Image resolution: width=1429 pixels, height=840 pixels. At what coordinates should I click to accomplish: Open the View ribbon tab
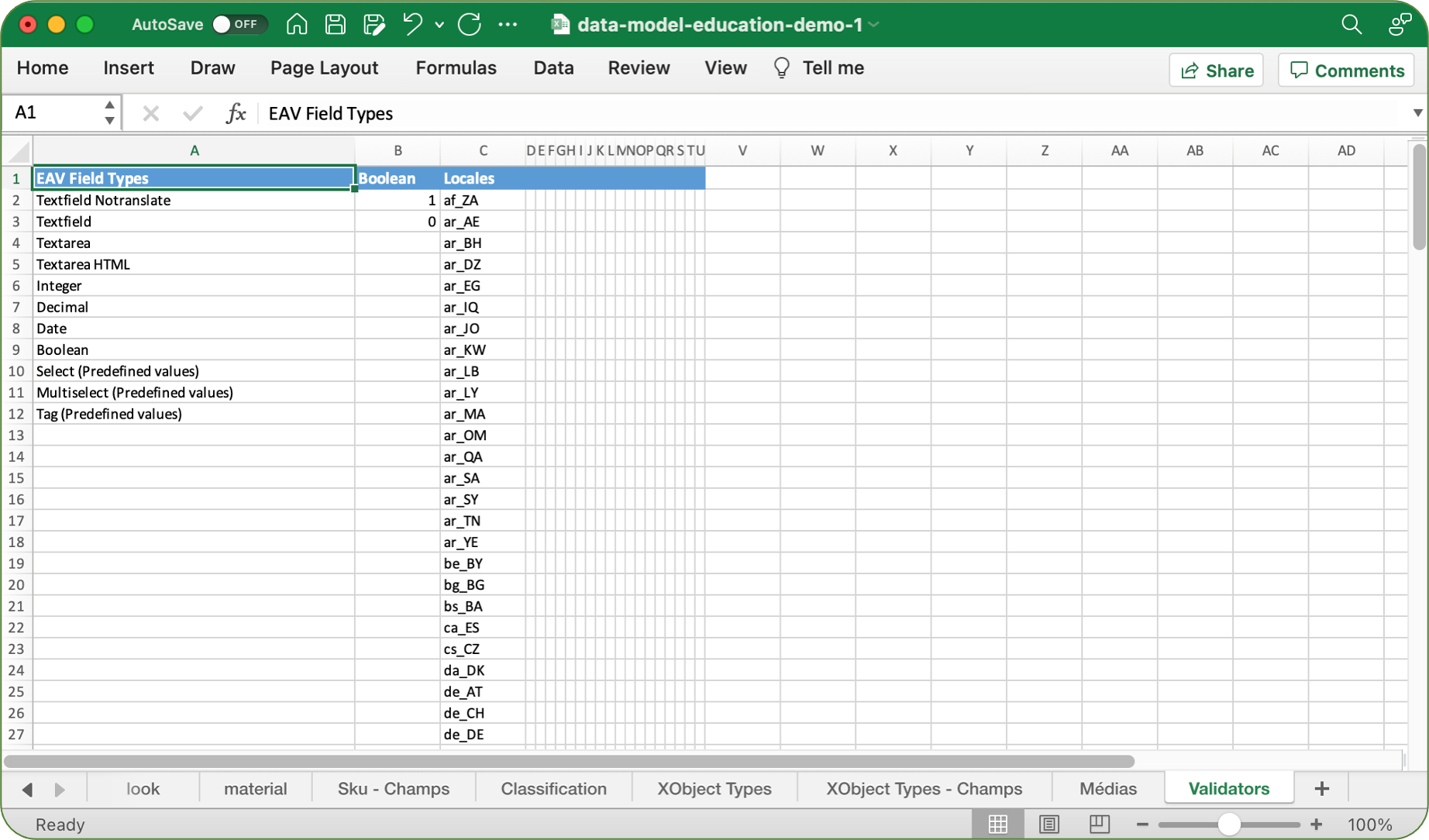click(725, 68)
